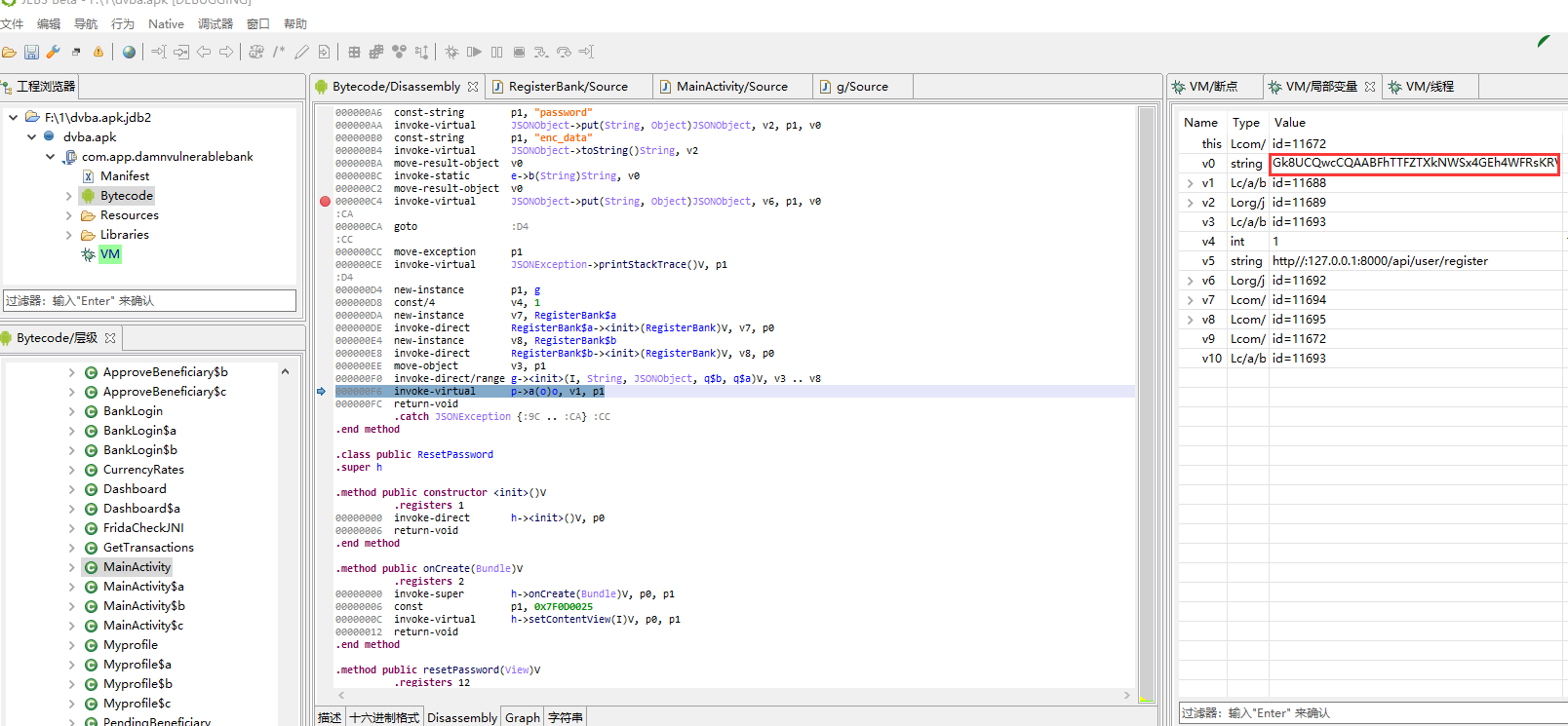
Task: Expand variable v1 in locals table
Action: click(1190, 183)
